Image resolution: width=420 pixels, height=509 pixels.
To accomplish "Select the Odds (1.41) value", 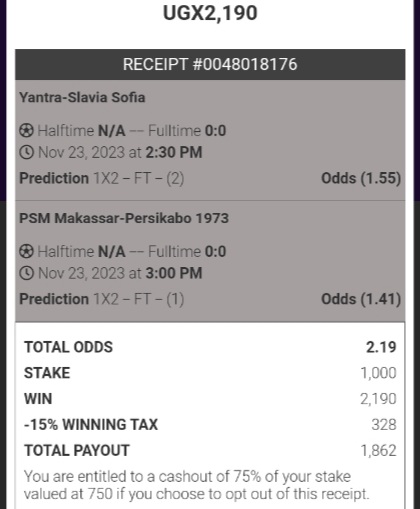I will pyautogui.click(x=361, y=299).
